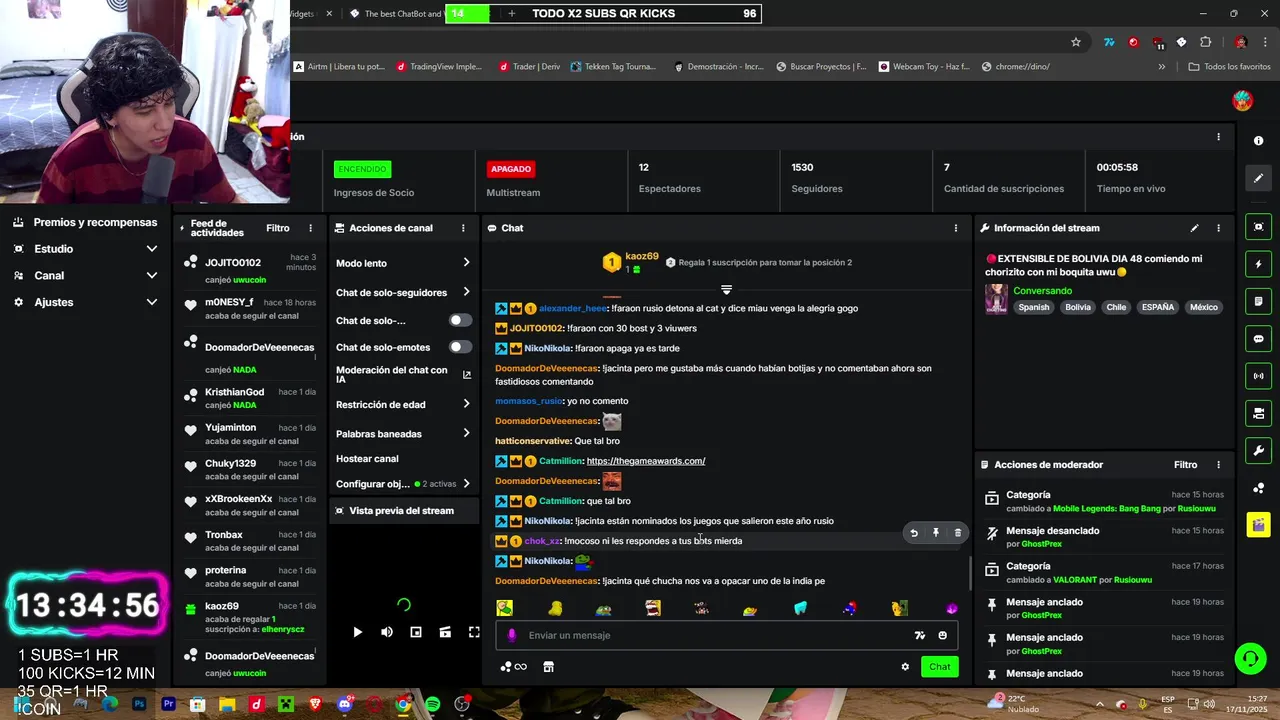Open Feed de actividades three-dot menu
This screenshot has width=1280, height=720.
tap(310, 228)
